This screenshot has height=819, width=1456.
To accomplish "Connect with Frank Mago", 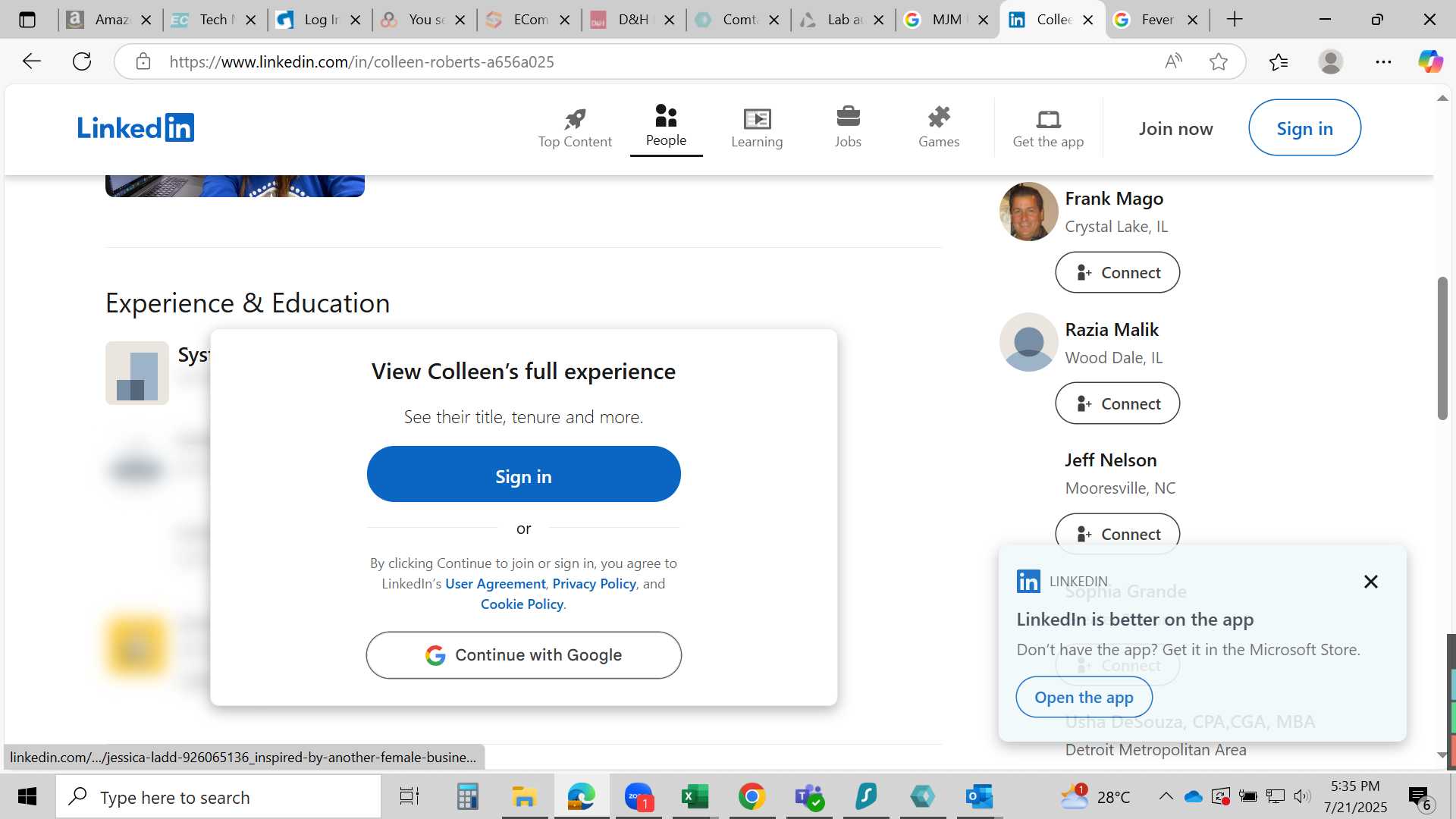I will tap(1117, 272).
